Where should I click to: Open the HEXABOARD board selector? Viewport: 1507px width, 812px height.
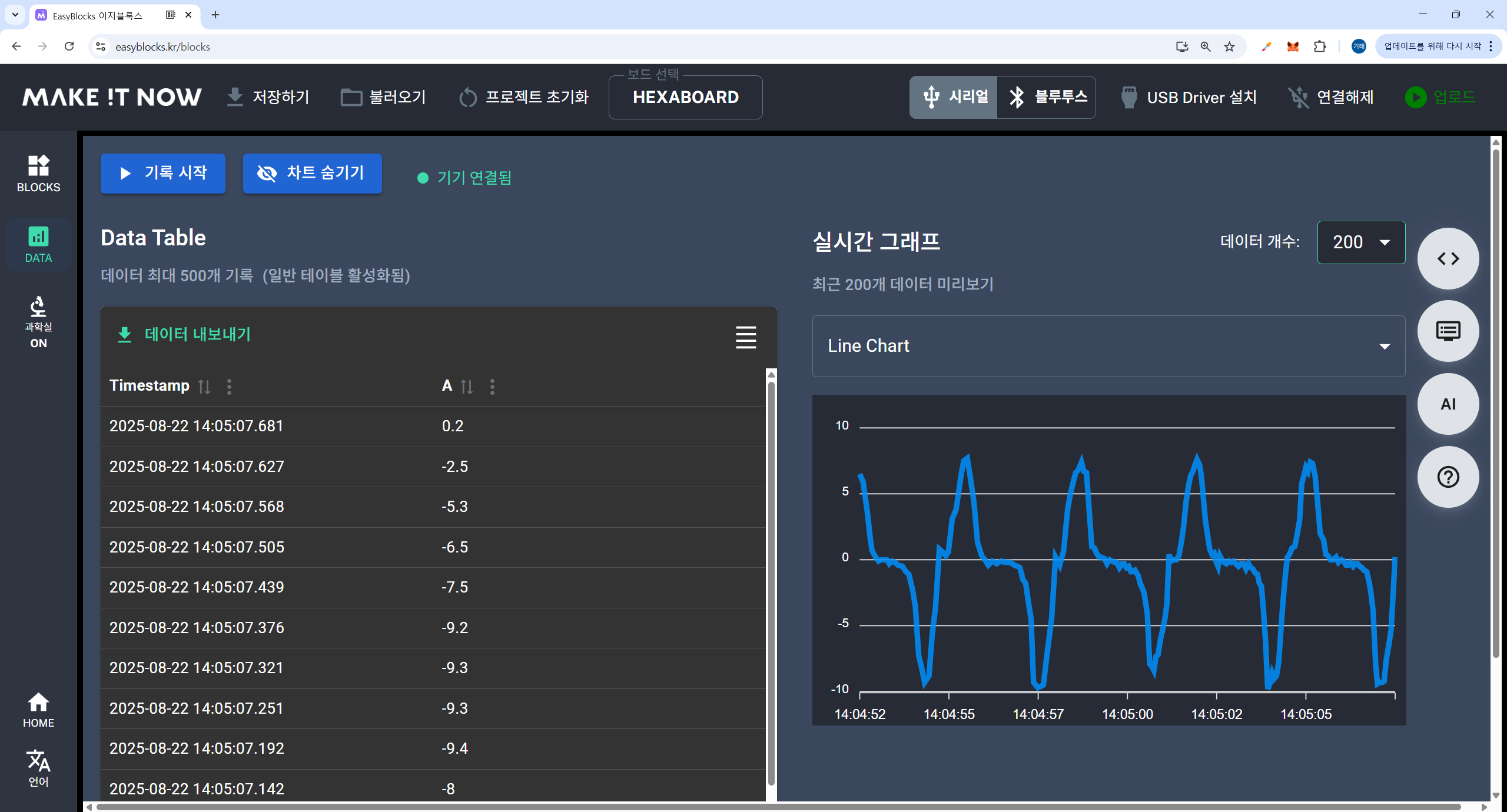685,98
